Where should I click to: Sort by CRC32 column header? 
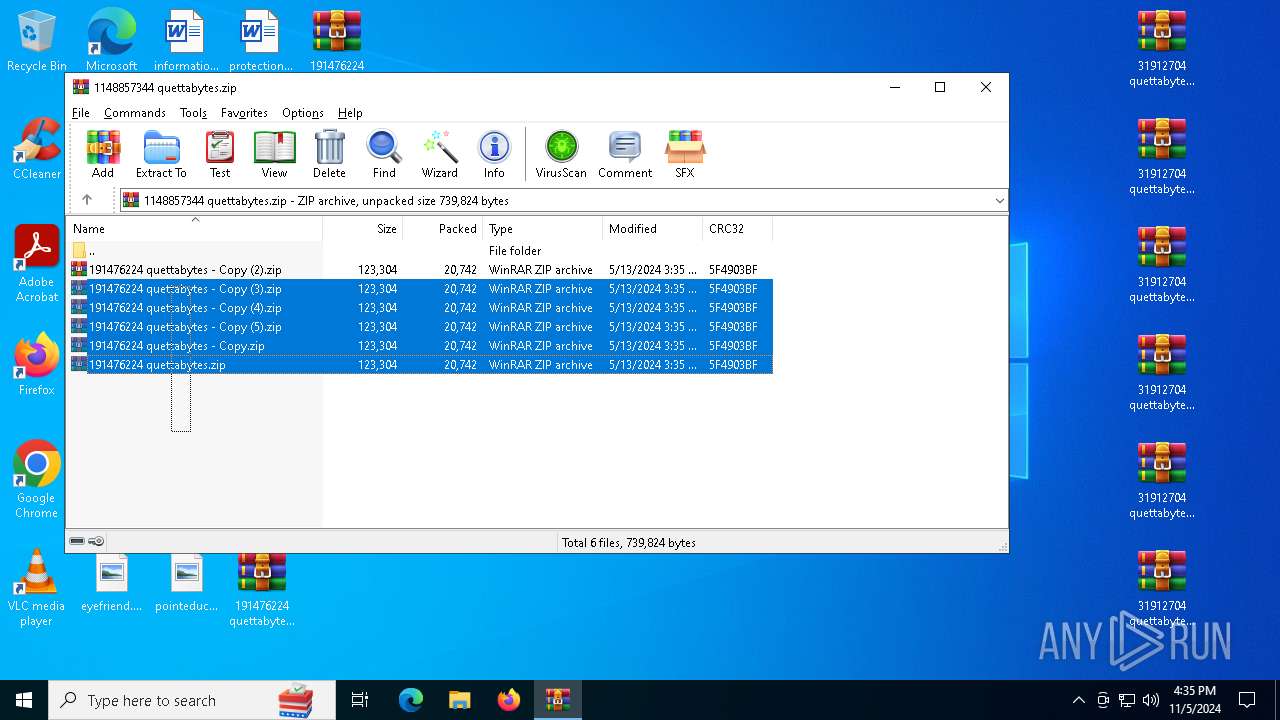[x=738, y=229]
